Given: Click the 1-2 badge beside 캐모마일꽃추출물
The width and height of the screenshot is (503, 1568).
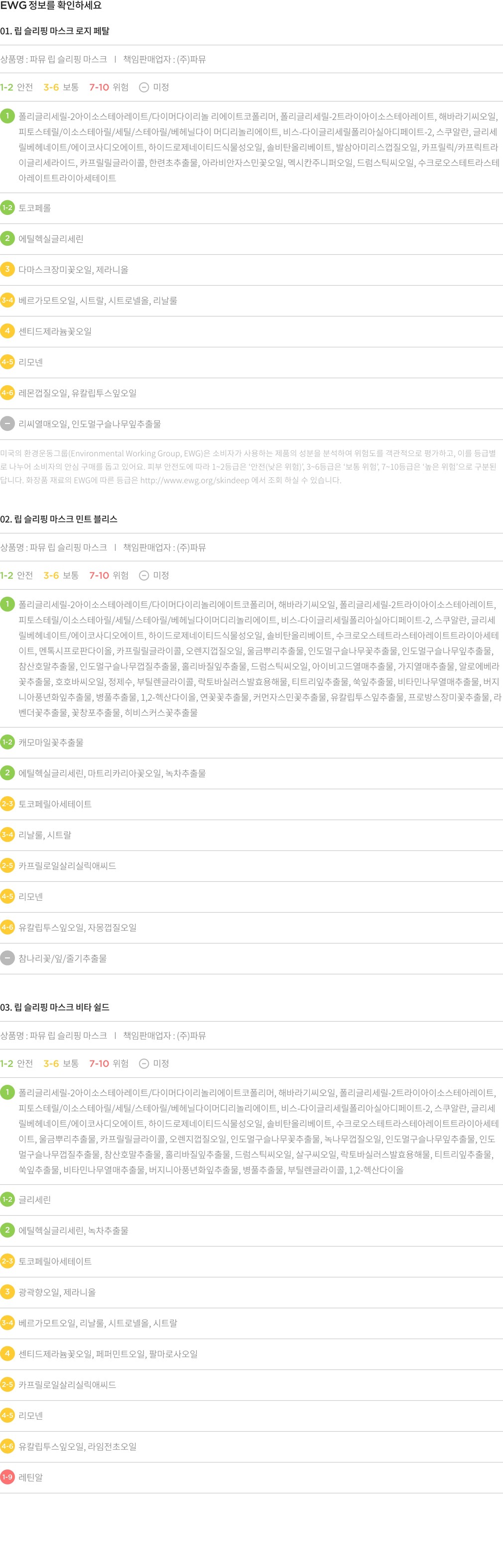Looking at the screenshot, I should pyautogui.click(x=7, y=742).
